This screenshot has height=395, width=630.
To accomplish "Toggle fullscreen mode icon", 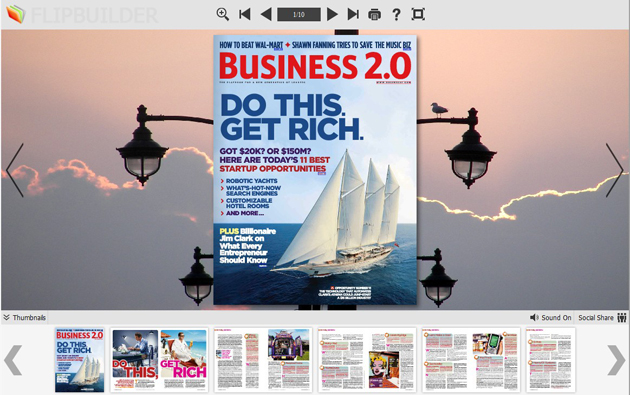I will pyautogui.click(x=418, y=14).
